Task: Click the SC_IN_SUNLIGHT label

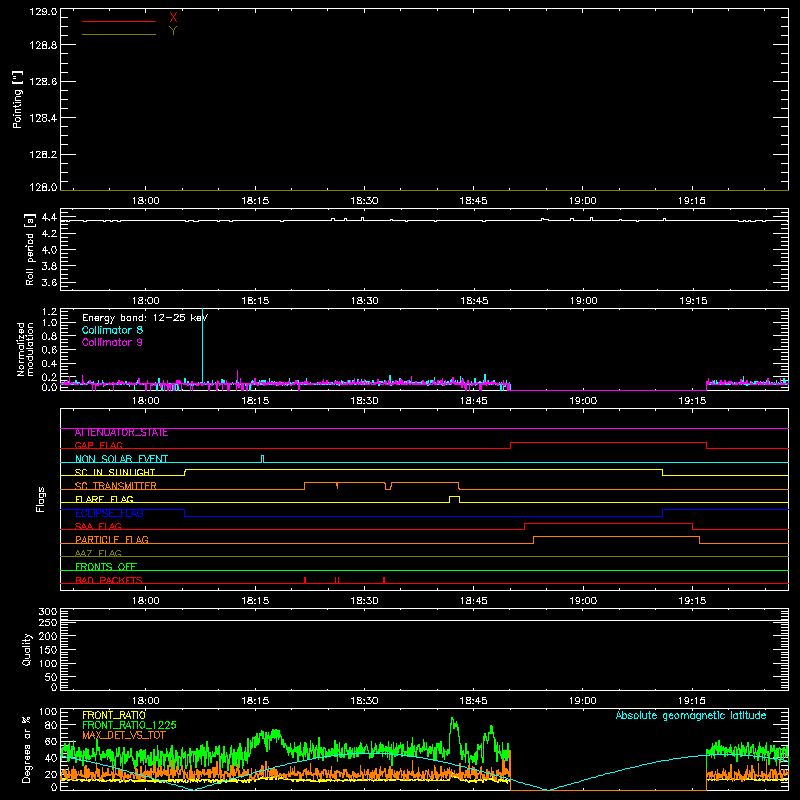Action: point(115,472)
